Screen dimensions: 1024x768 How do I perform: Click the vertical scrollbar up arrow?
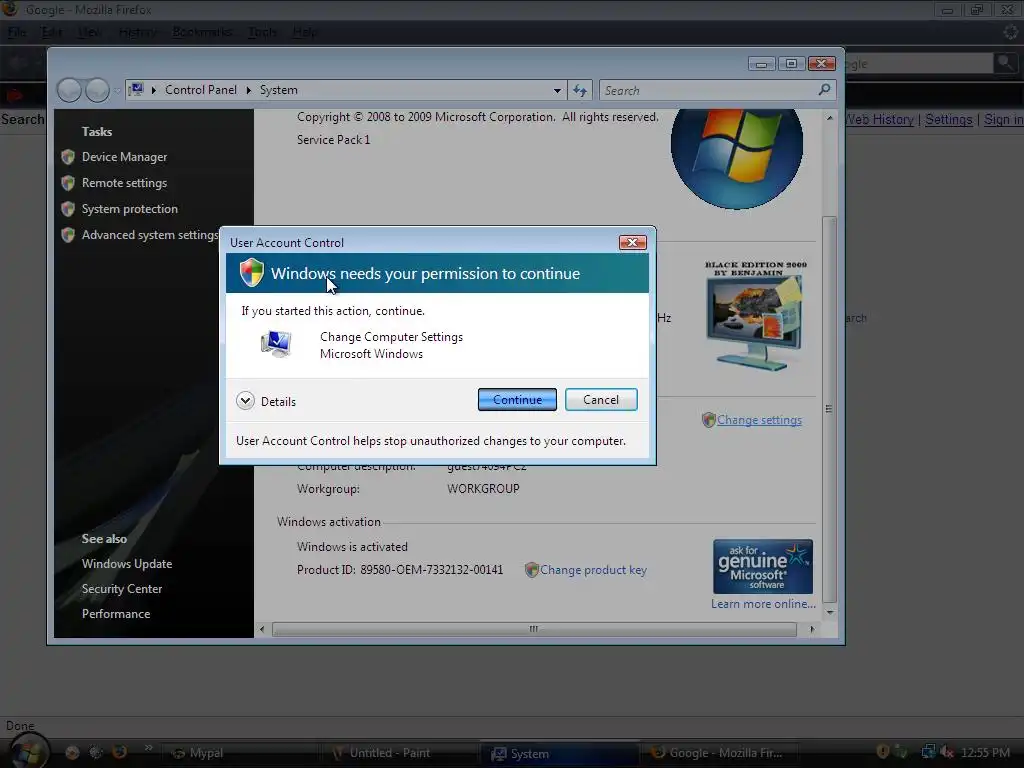pos(829,118)
